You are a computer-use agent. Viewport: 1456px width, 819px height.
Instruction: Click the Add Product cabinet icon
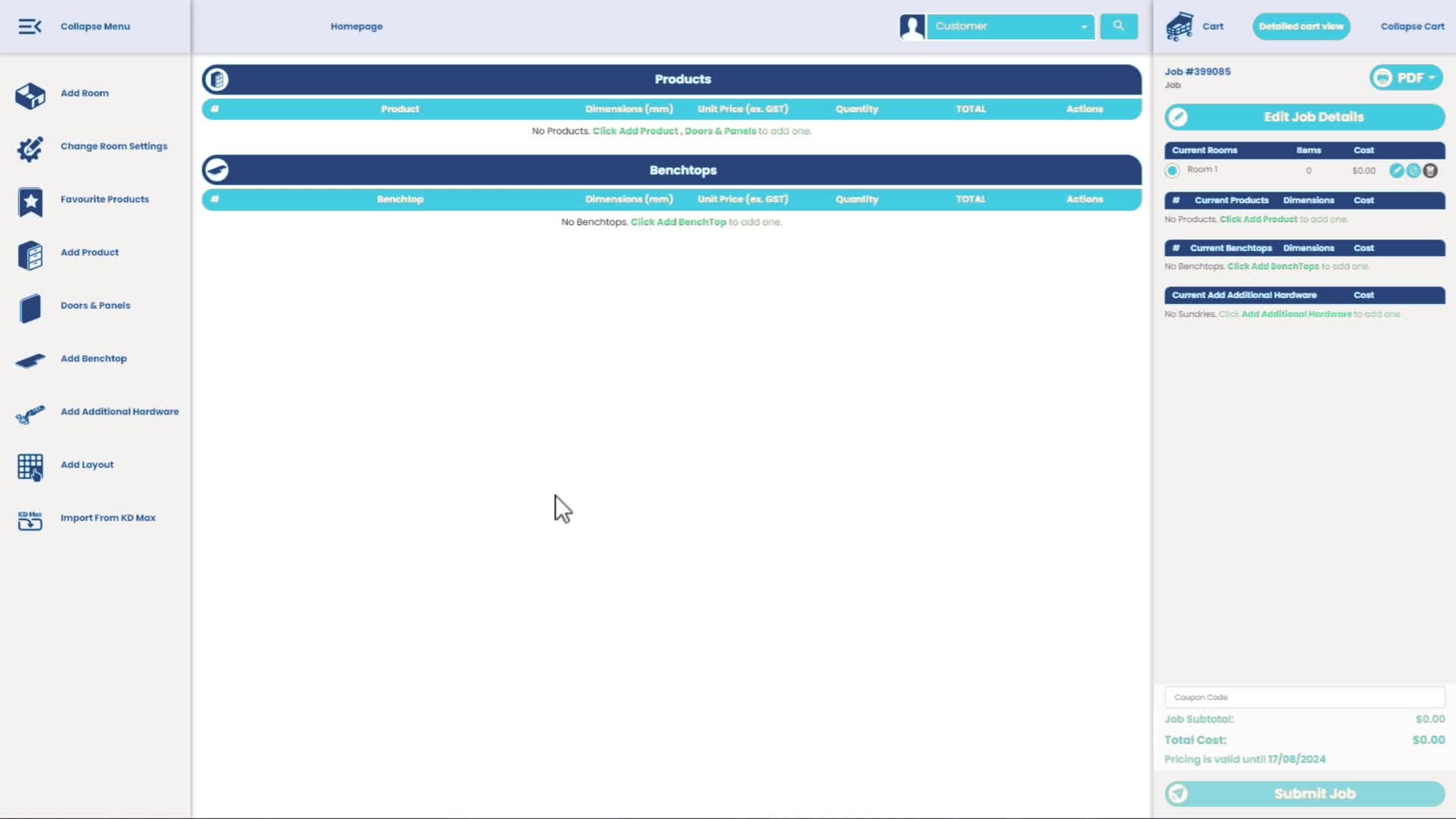[x=30, y=256]
